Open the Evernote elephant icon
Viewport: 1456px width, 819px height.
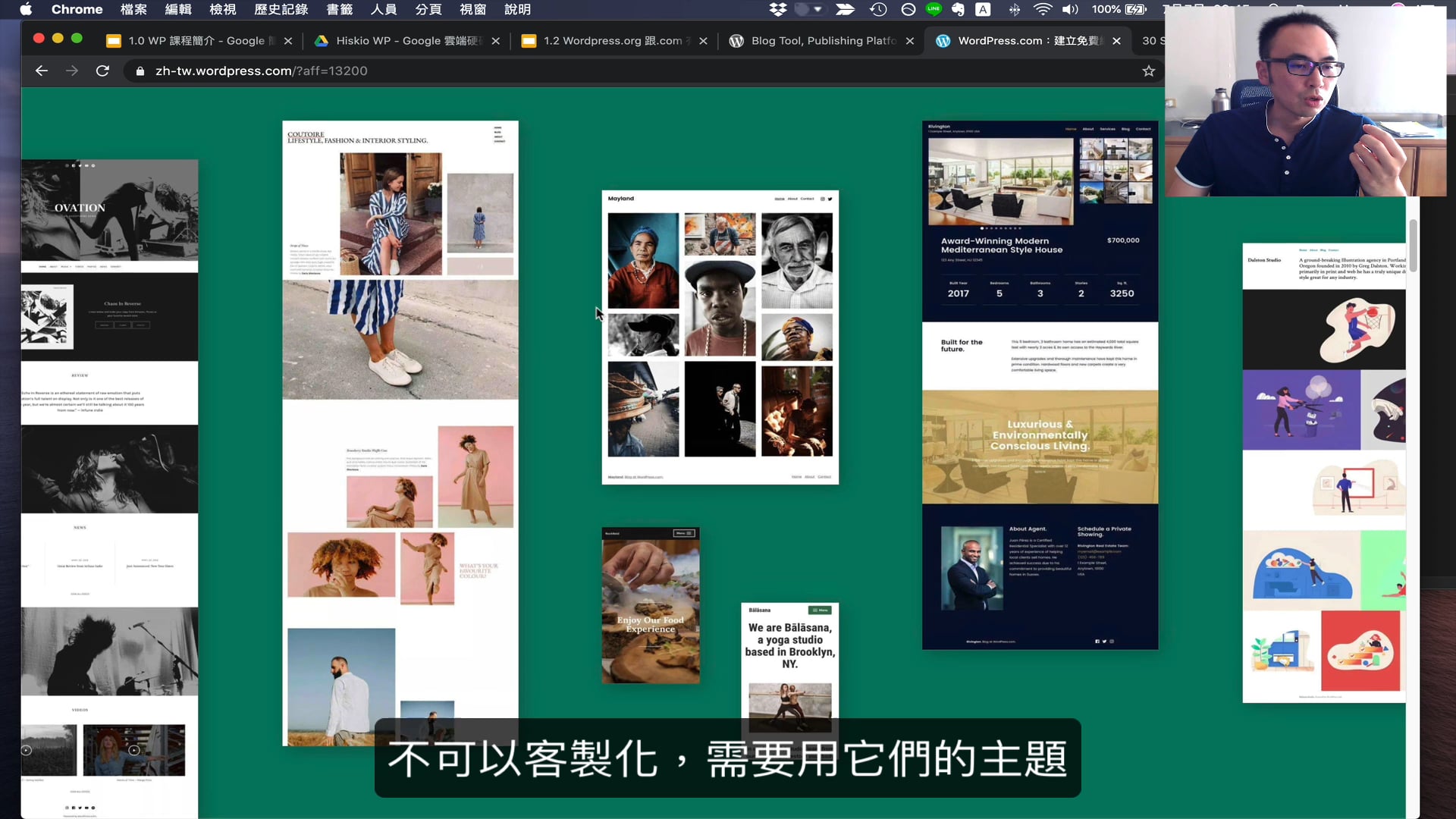coord(959,9)
